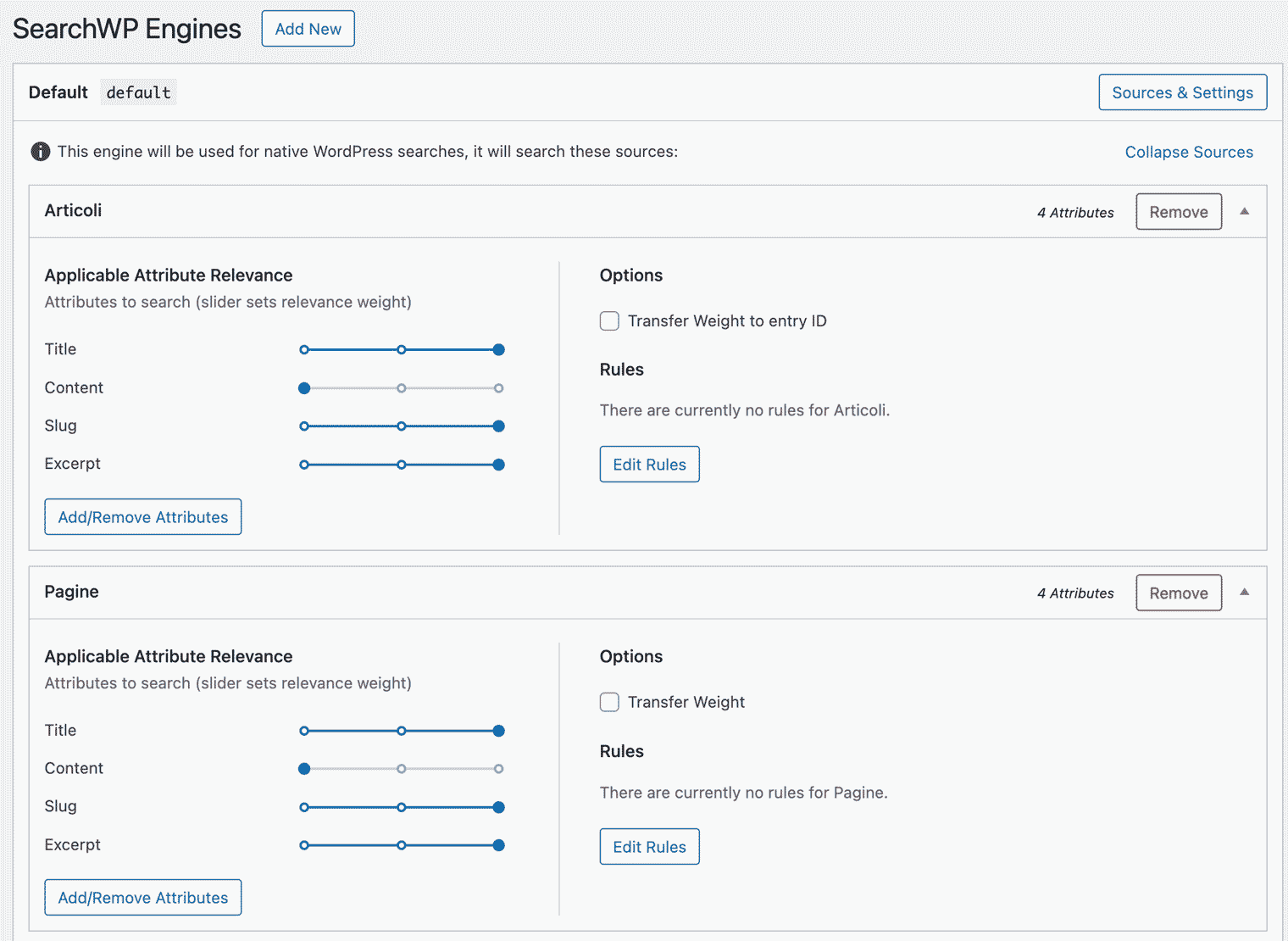
Task: Click Collapse Sources link
Action: click(1188, 152)
